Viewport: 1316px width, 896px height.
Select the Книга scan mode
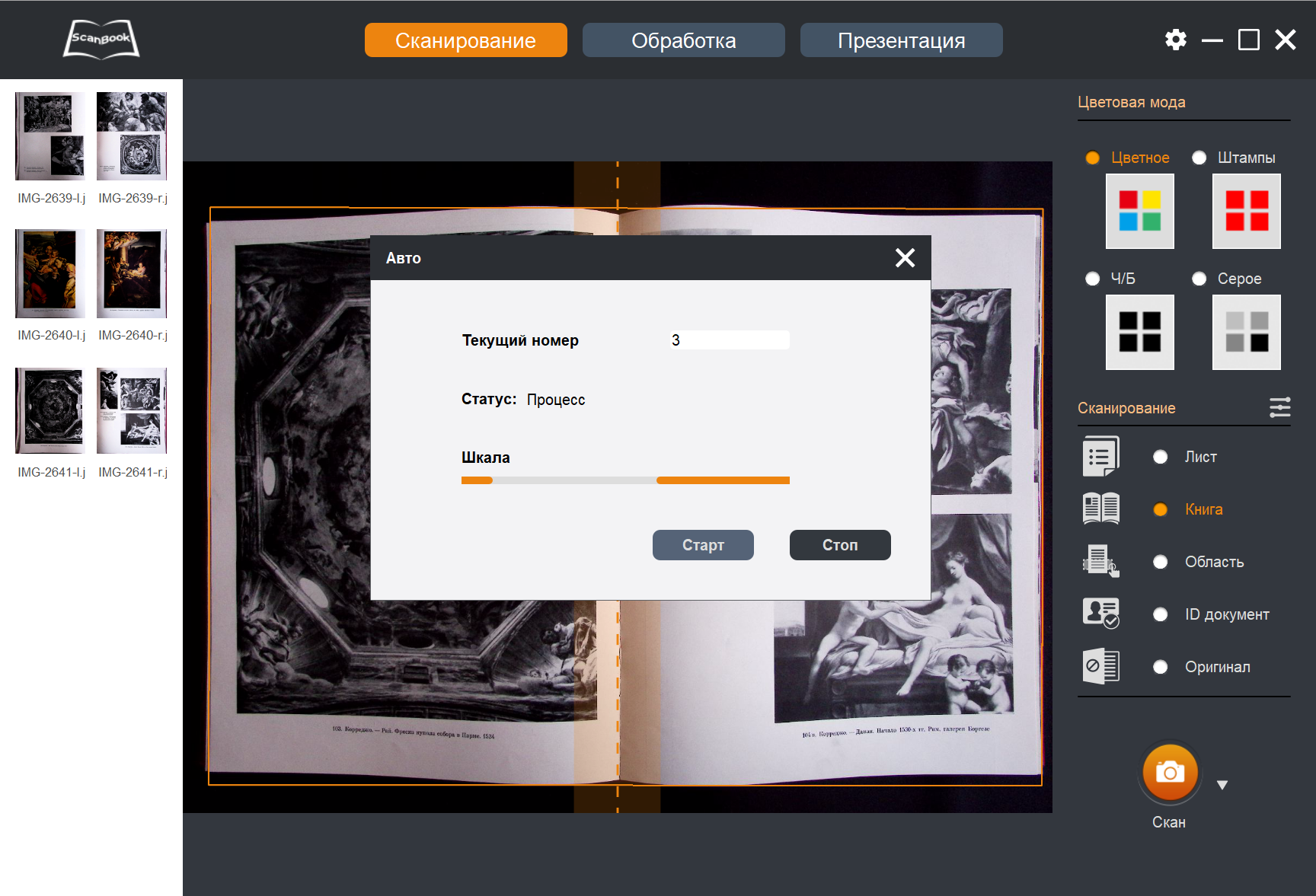pyautogui.click(x=1161, y=509)
